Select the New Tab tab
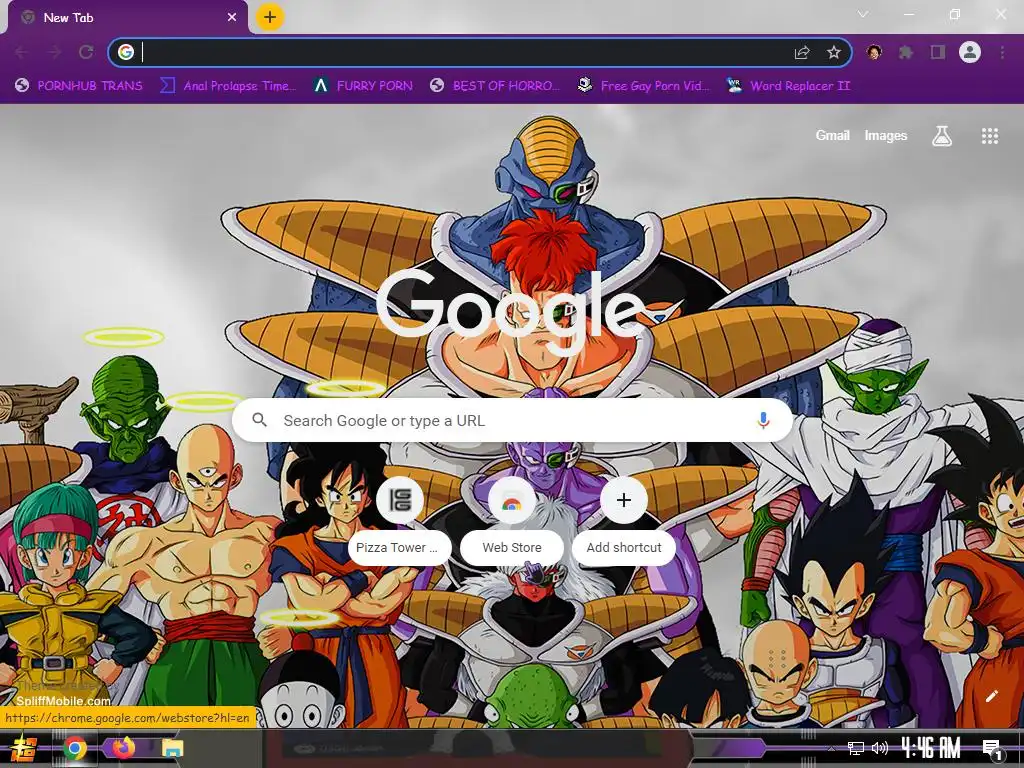Screen dimensions: 1024x768 click(x=127, y=18)
